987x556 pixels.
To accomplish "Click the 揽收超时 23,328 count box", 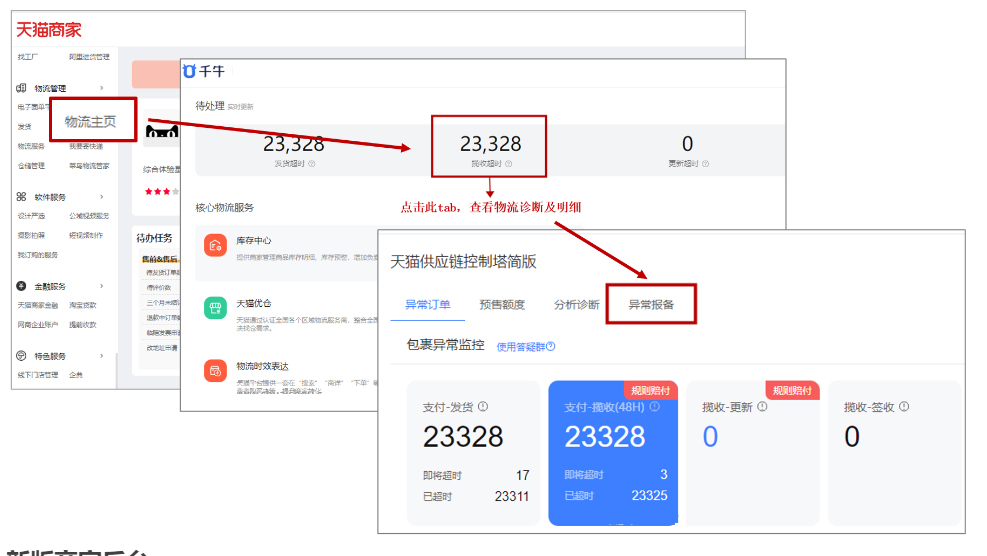I will click(489, 146).
